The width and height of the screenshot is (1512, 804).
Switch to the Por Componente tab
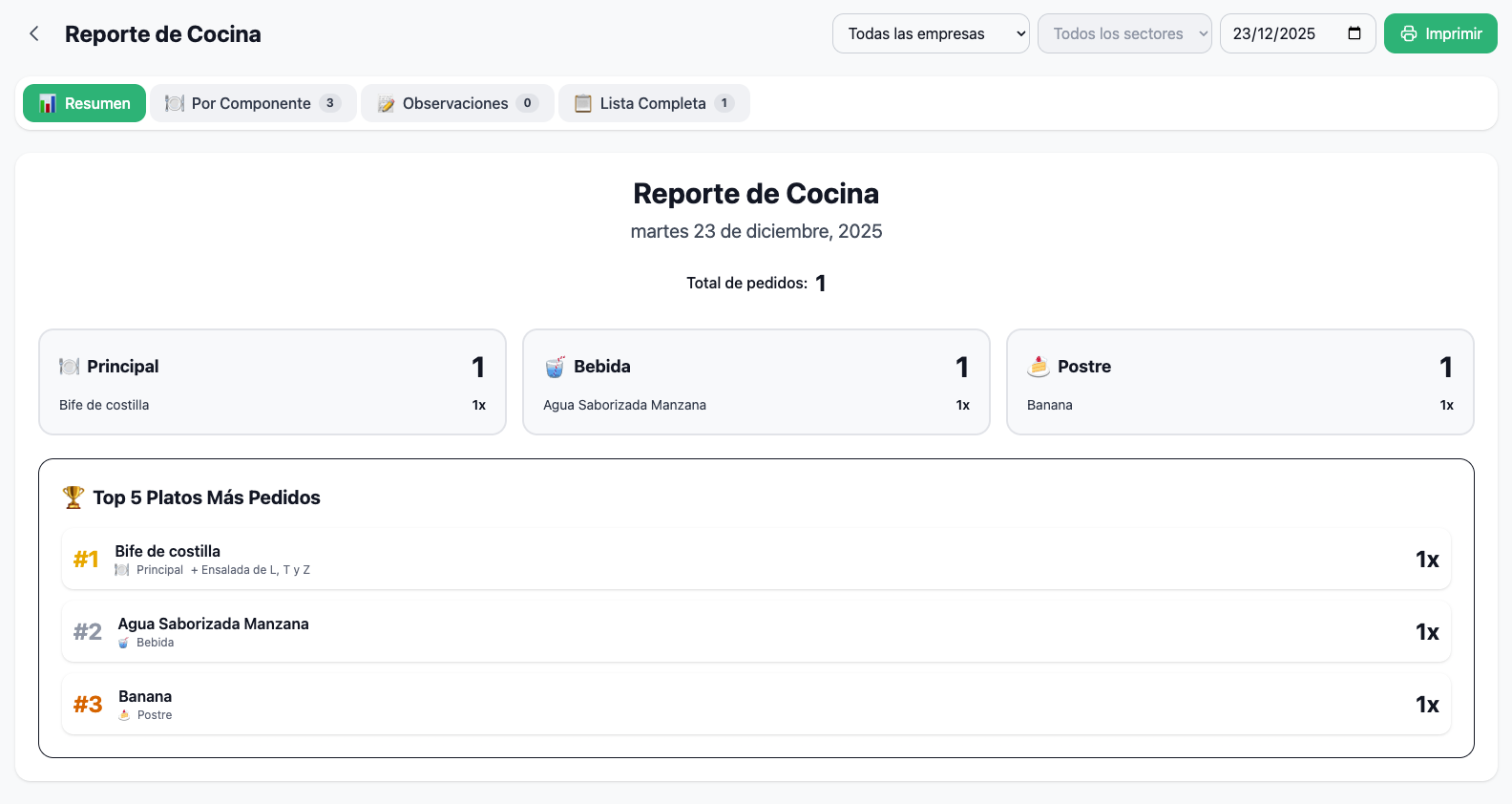(x=253, y=103)
